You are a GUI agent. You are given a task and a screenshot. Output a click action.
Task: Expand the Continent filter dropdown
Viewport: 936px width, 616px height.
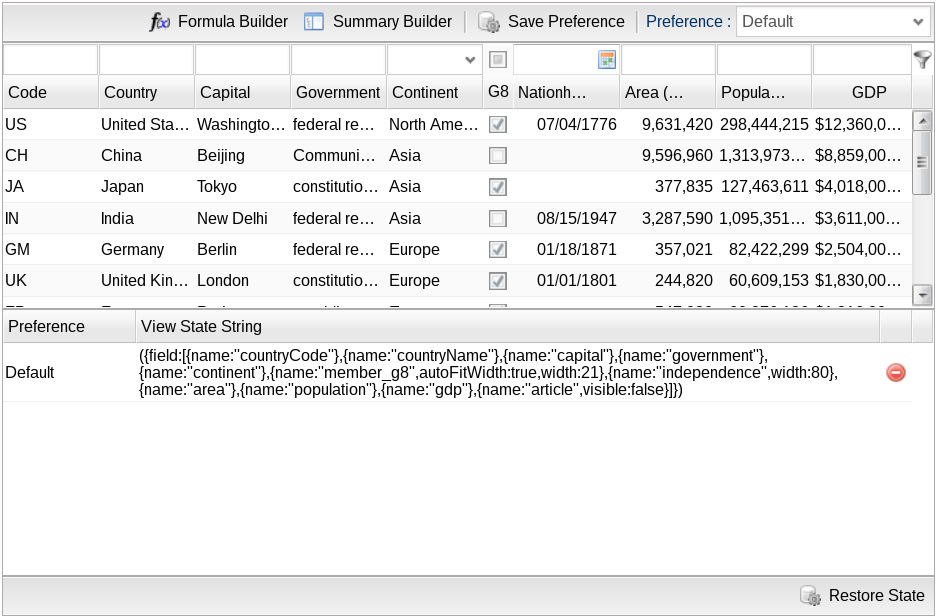(470, 60)
